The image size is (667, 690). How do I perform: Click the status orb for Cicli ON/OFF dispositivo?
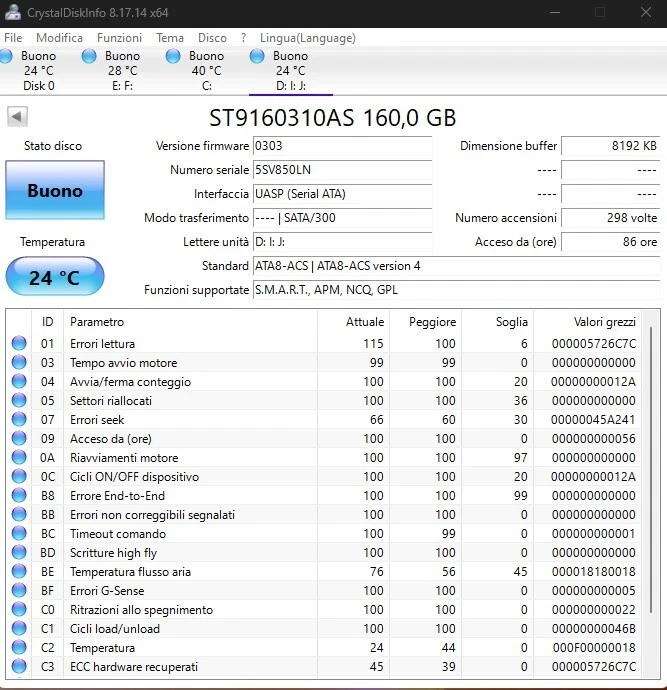pyautogui.click(x=19, y=476)
